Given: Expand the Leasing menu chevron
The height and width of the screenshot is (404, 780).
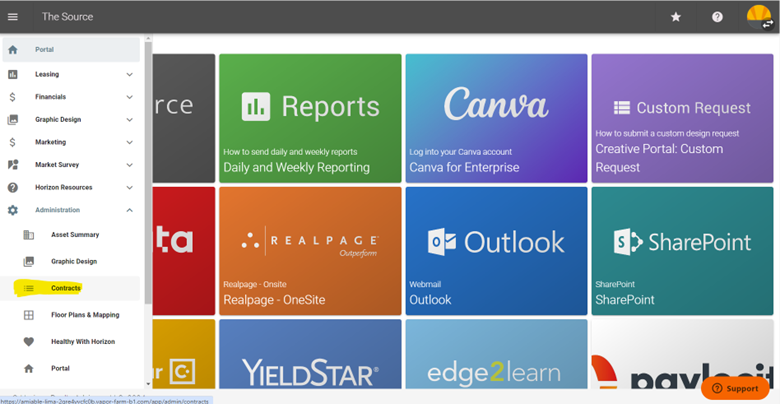Looking at the screenshot, I should pyautogui.click(x=129, y=75).
